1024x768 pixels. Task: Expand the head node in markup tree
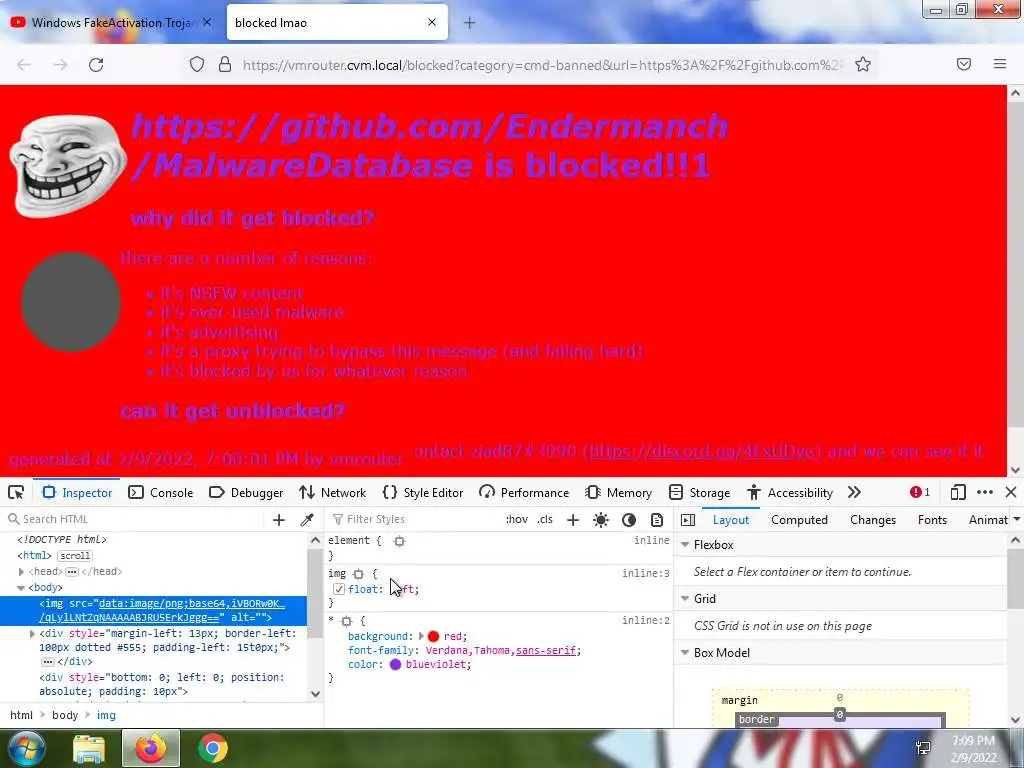click(21, 571)
